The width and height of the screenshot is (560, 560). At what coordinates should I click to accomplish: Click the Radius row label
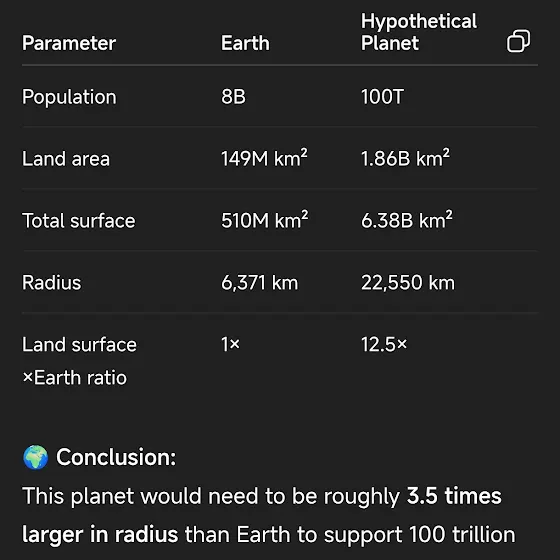coord(52,282)
